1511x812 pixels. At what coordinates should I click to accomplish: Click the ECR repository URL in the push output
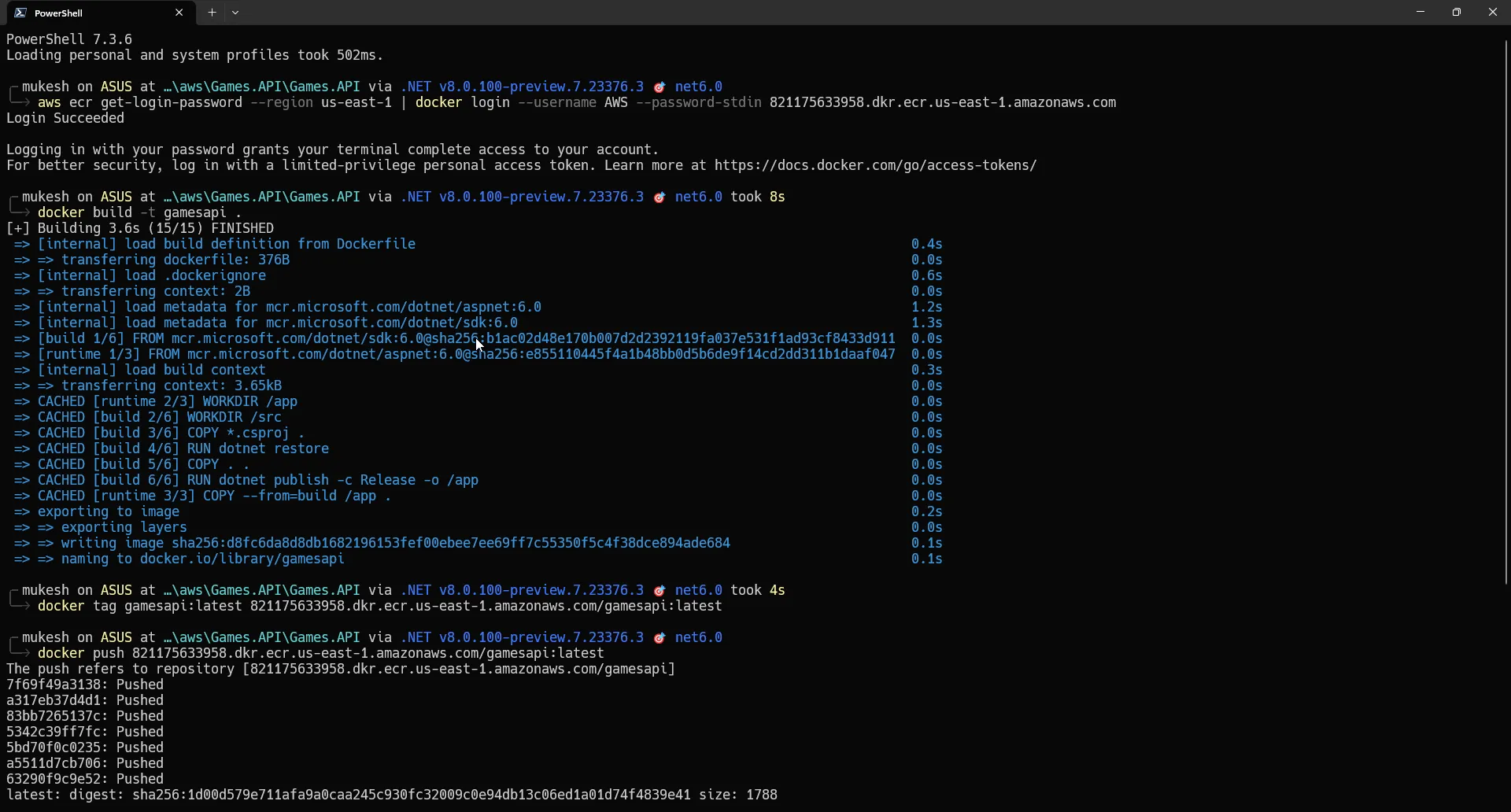coord(460,670)
